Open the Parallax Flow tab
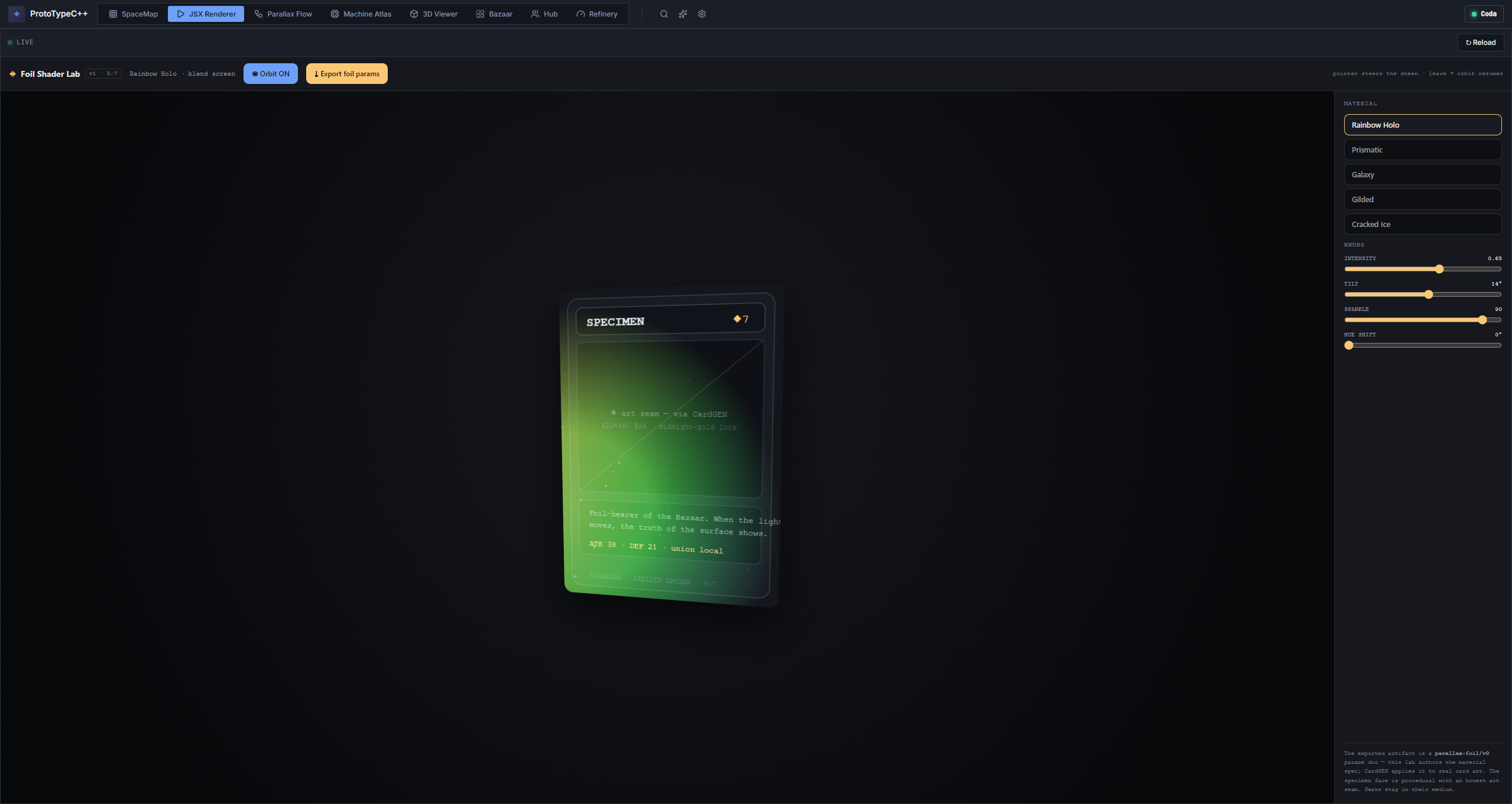Screen dimensions: 1512x804 tap(283, 14)
